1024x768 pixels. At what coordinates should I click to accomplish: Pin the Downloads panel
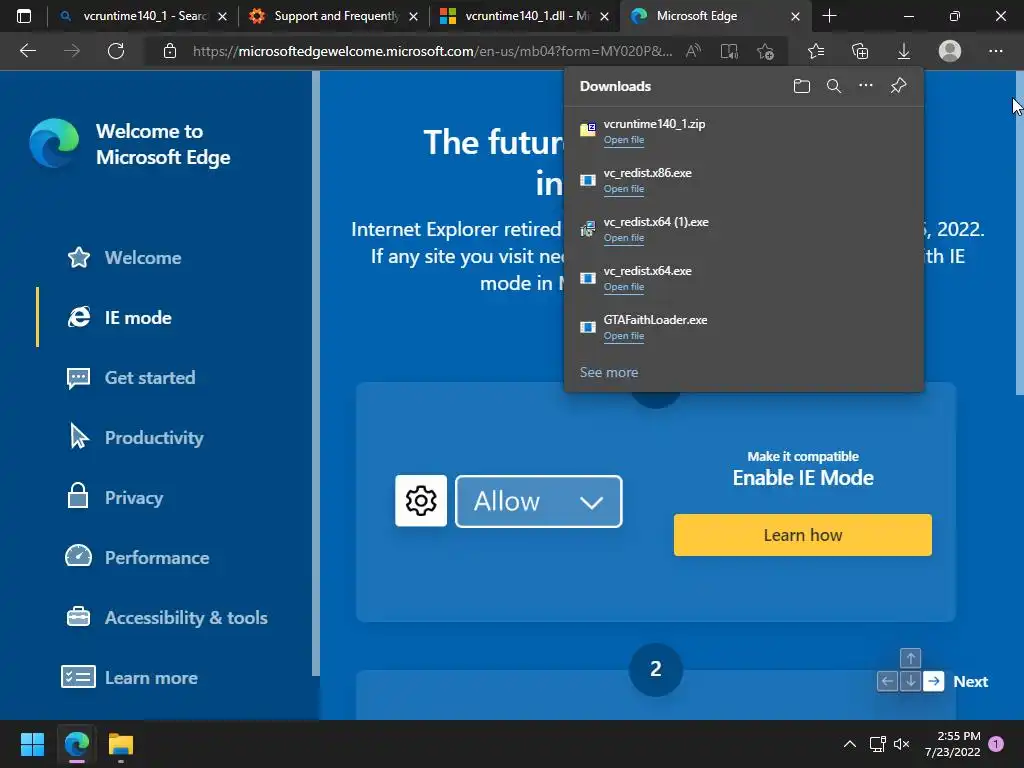coord(899,86)
